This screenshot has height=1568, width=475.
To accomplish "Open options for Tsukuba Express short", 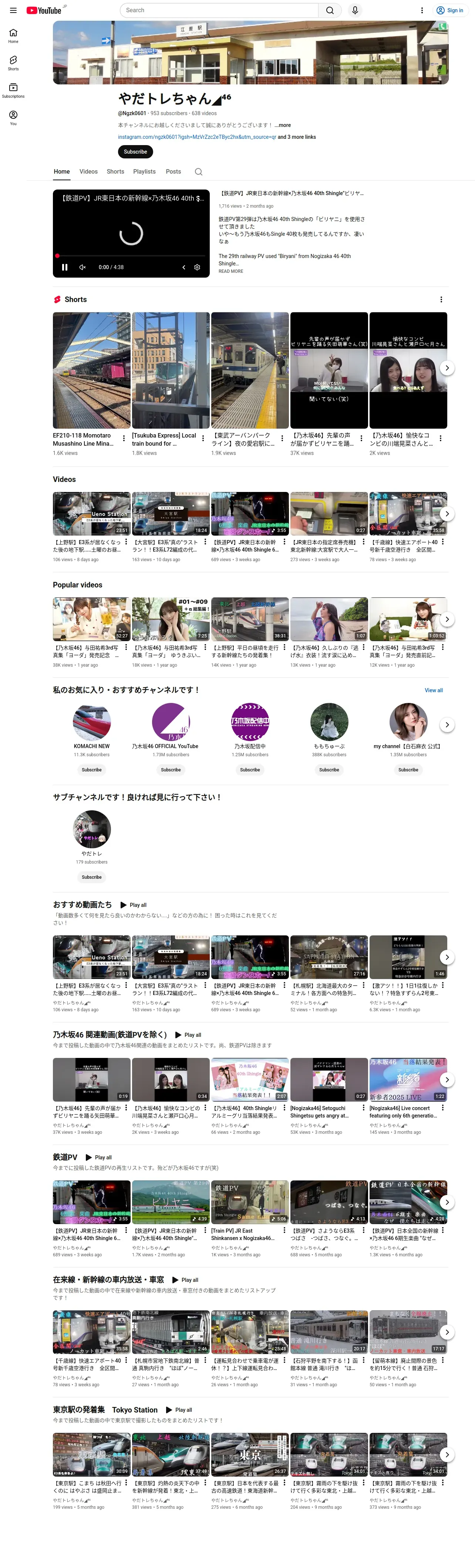I will pyautogui.click(x=203, y=438).
